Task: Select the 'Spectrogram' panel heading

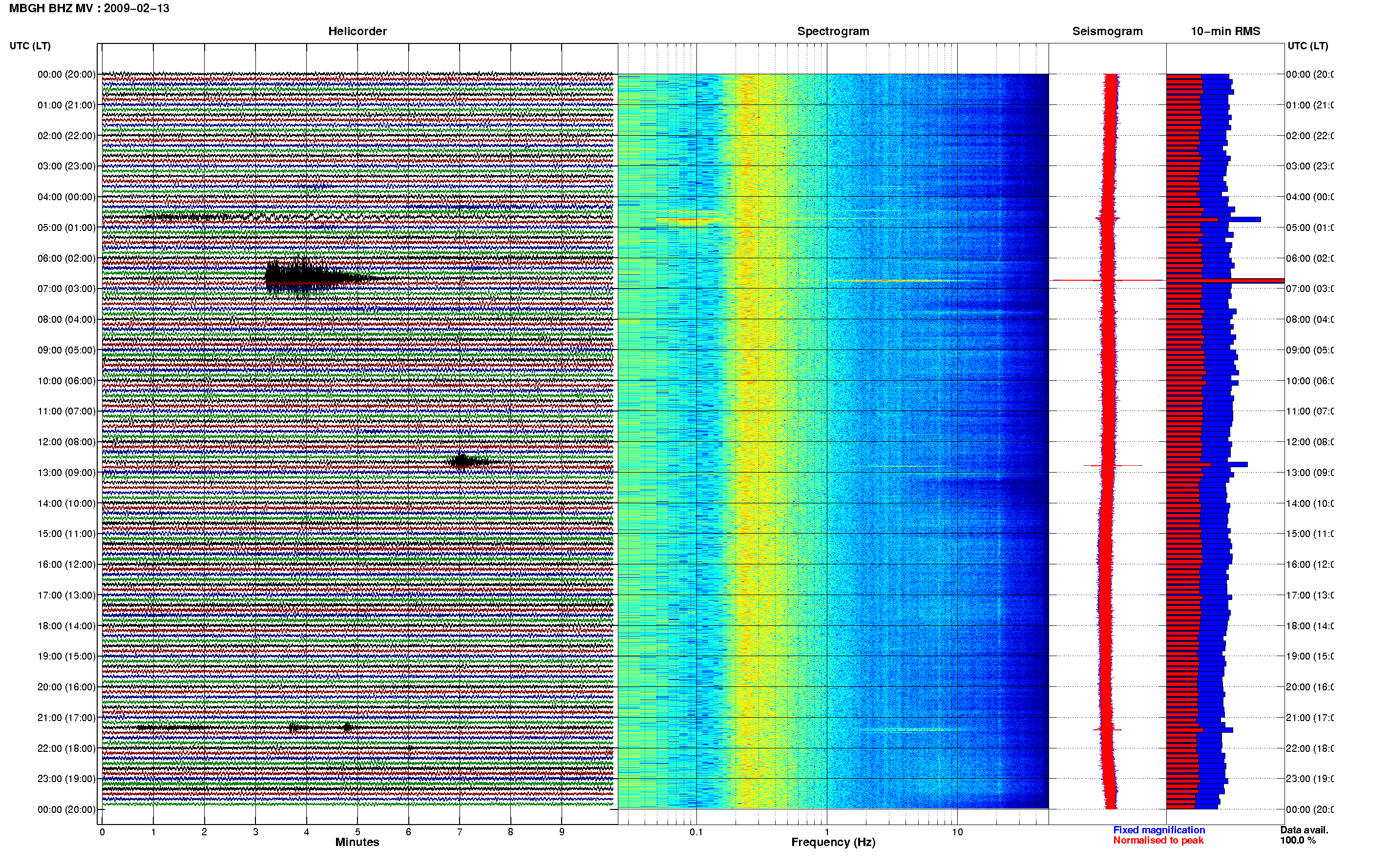Action: click(833, 31)
